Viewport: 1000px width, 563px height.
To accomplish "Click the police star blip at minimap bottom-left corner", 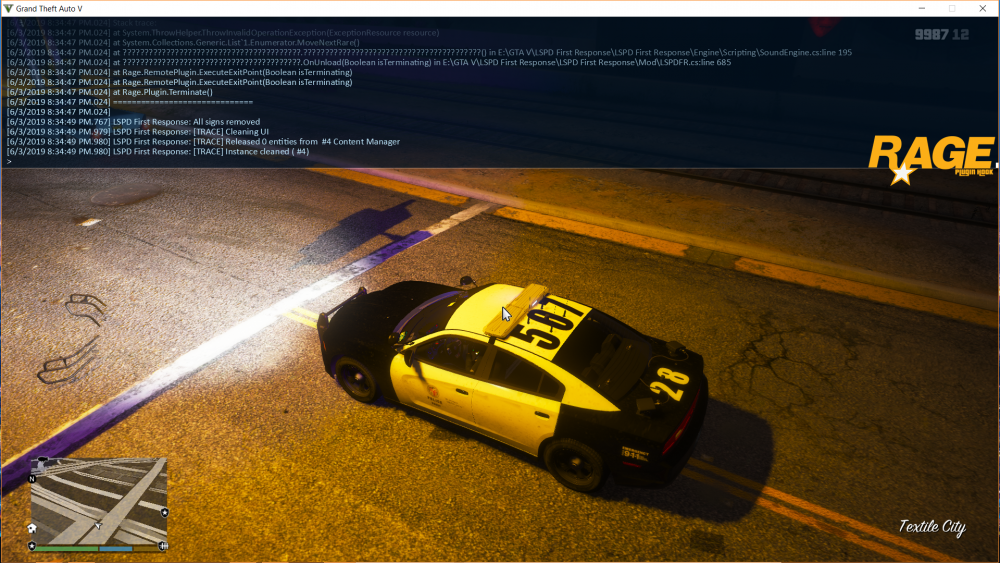I will (x=32, y=546).
